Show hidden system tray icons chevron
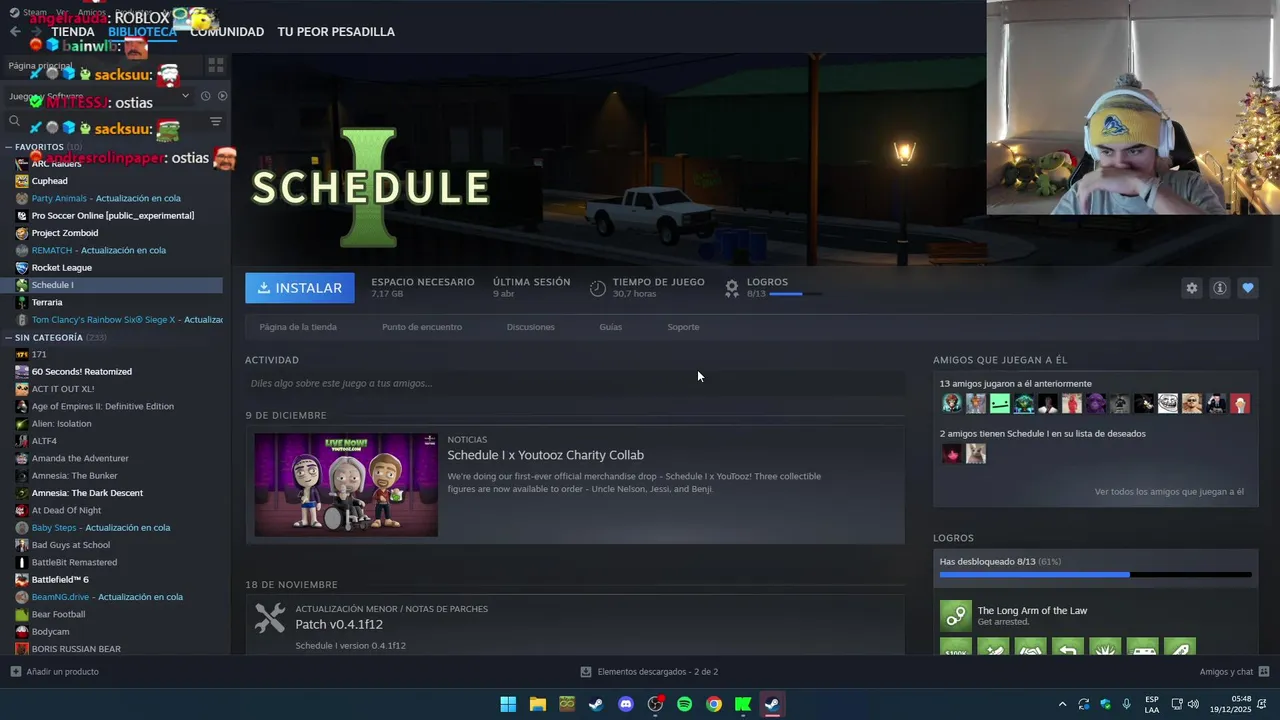 [1062, 704]
